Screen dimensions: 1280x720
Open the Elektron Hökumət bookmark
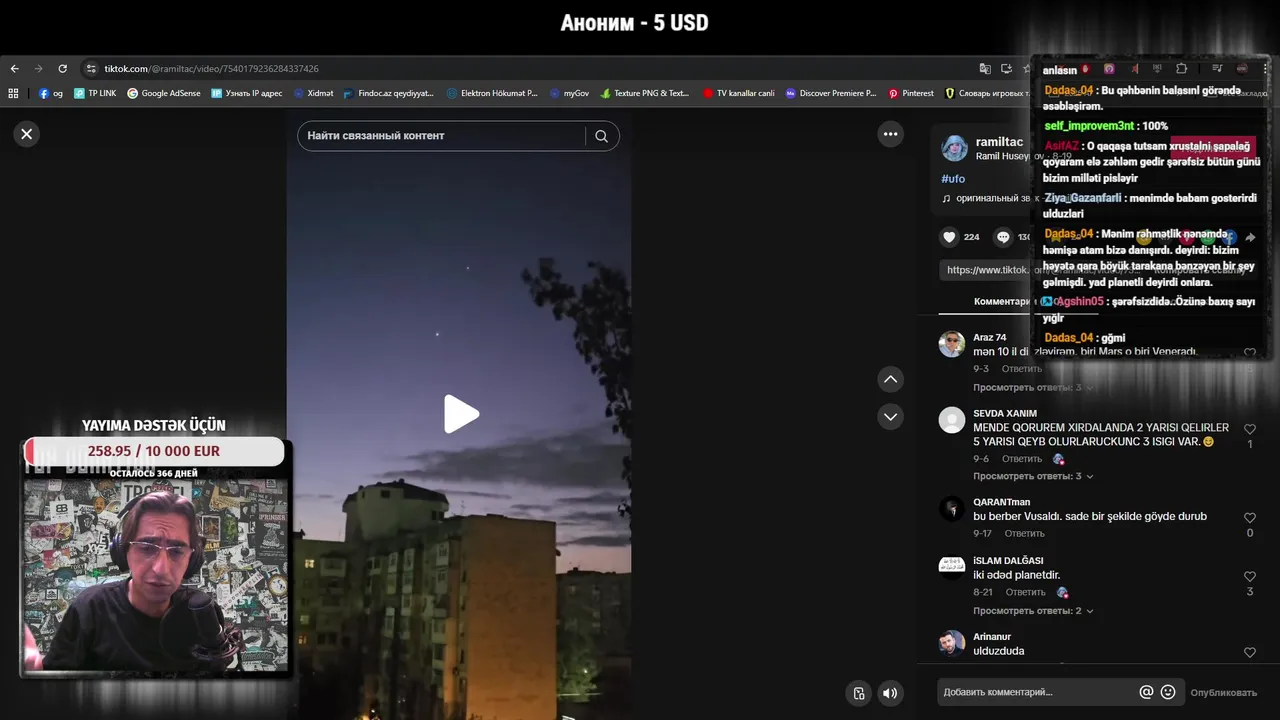click(x=492, y=93)
